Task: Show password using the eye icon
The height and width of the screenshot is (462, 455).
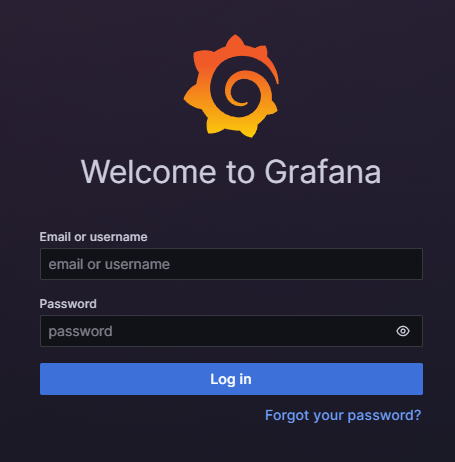Action: pos(403,331)
